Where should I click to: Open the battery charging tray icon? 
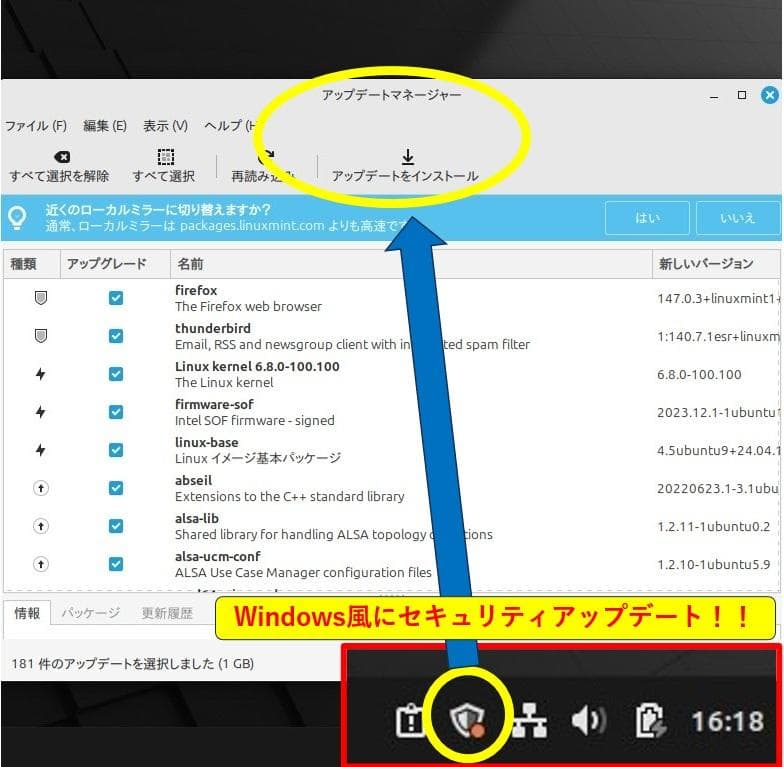tap(650, 721)
